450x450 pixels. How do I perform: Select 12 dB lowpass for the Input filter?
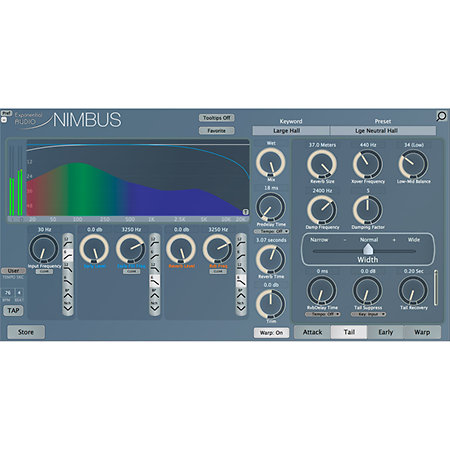click(68, 268)
